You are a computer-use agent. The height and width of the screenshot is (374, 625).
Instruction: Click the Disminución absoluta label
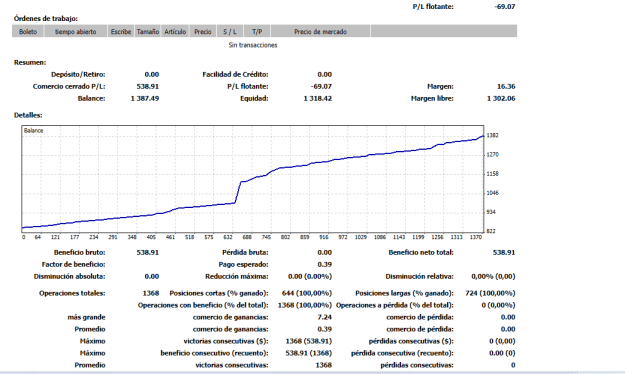(70, 276)
